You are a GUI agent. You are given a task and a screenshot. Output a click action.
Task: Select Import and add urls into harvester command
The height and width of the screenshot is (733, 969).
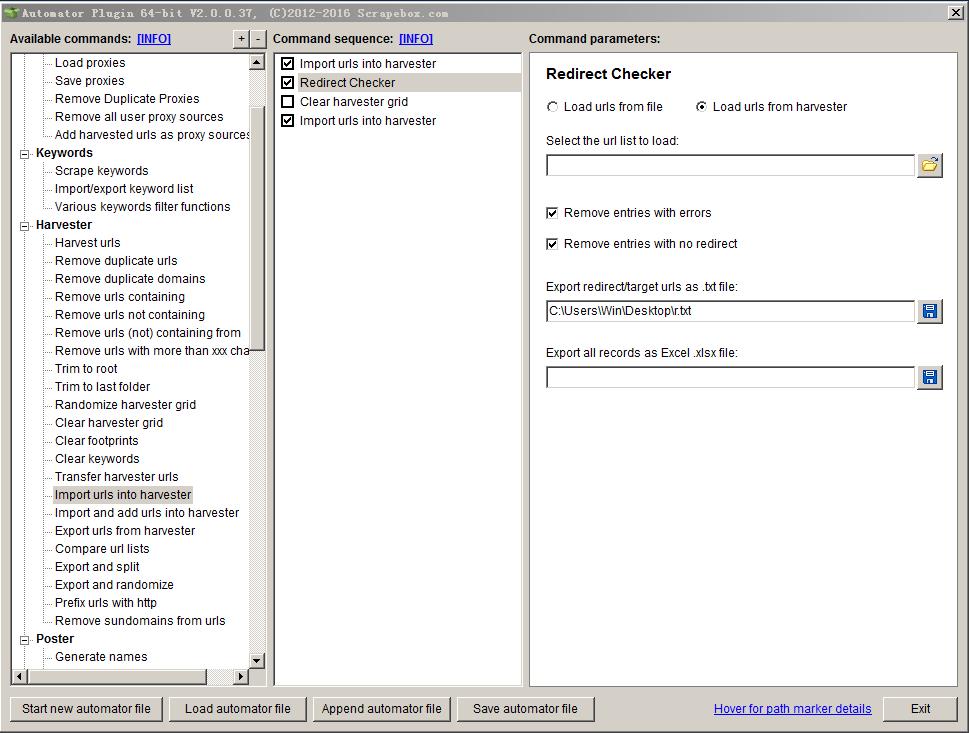click(x=147, y=512)
